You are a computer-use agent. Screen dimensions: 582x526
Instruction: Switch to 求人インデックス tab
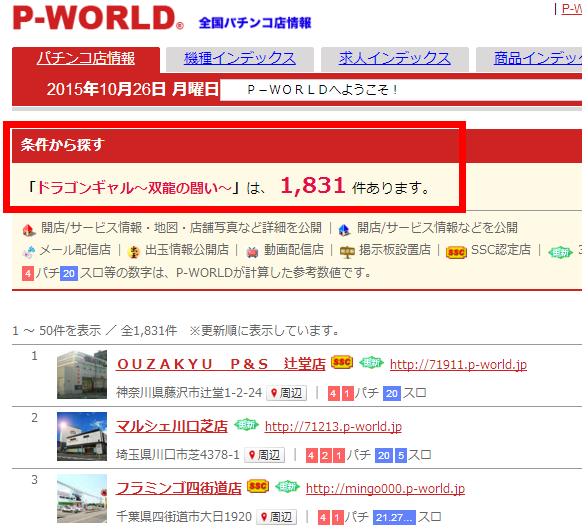[x=395, y=59]
